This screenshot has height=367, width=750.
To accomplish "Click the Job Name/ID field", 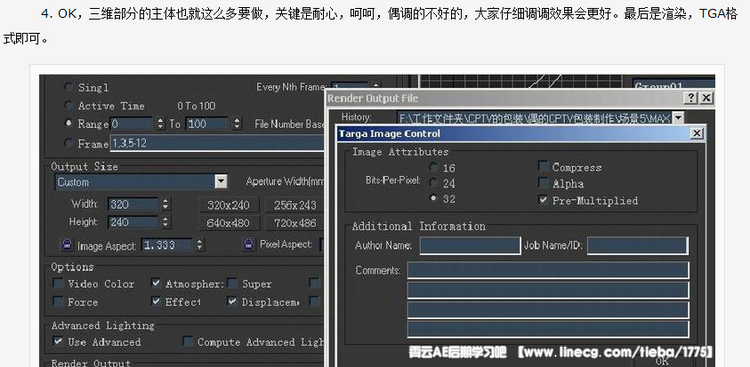I will coord(638,245).
